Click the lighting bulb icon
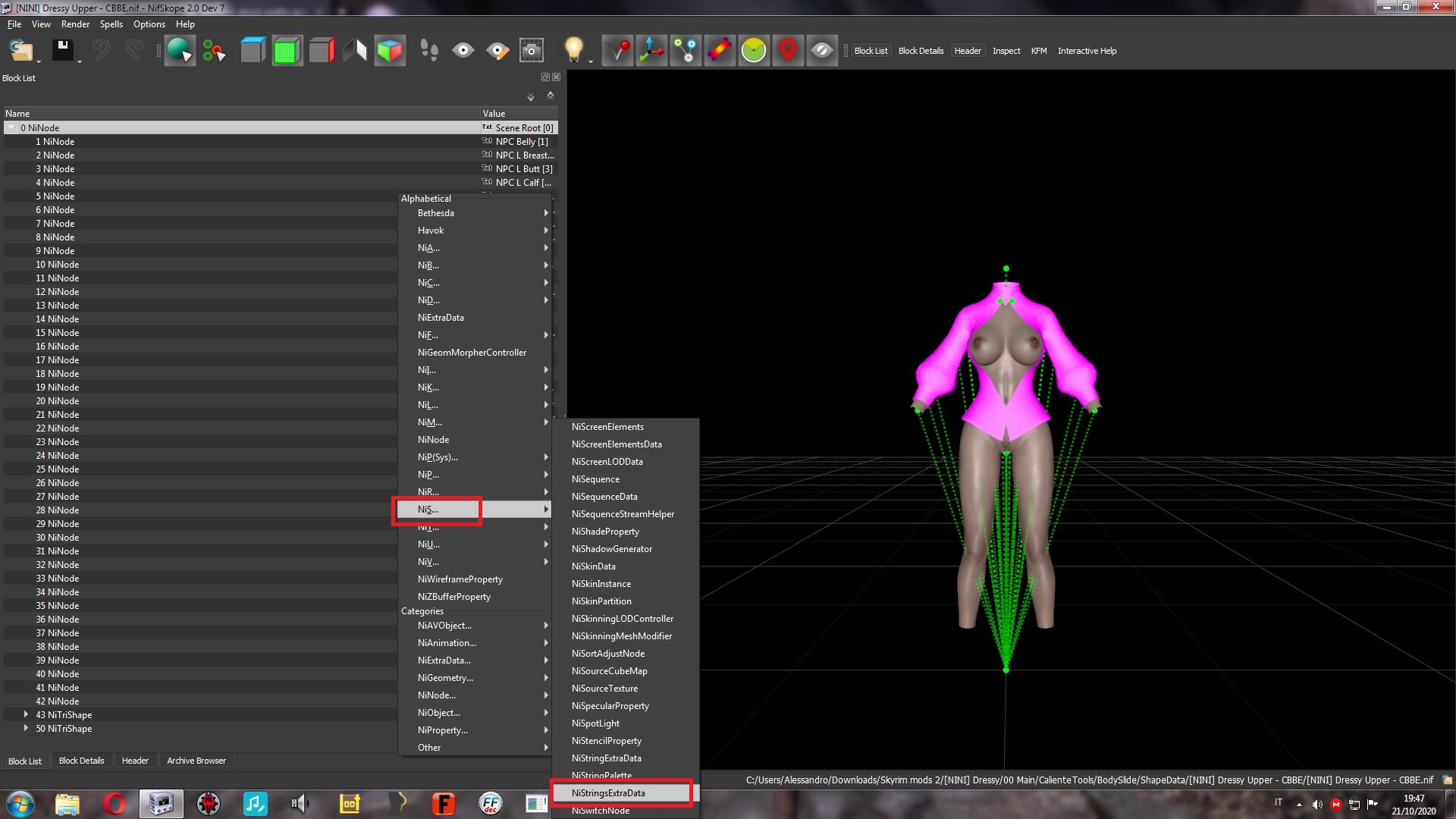The image size is (1456, 819). coord(574,51)
